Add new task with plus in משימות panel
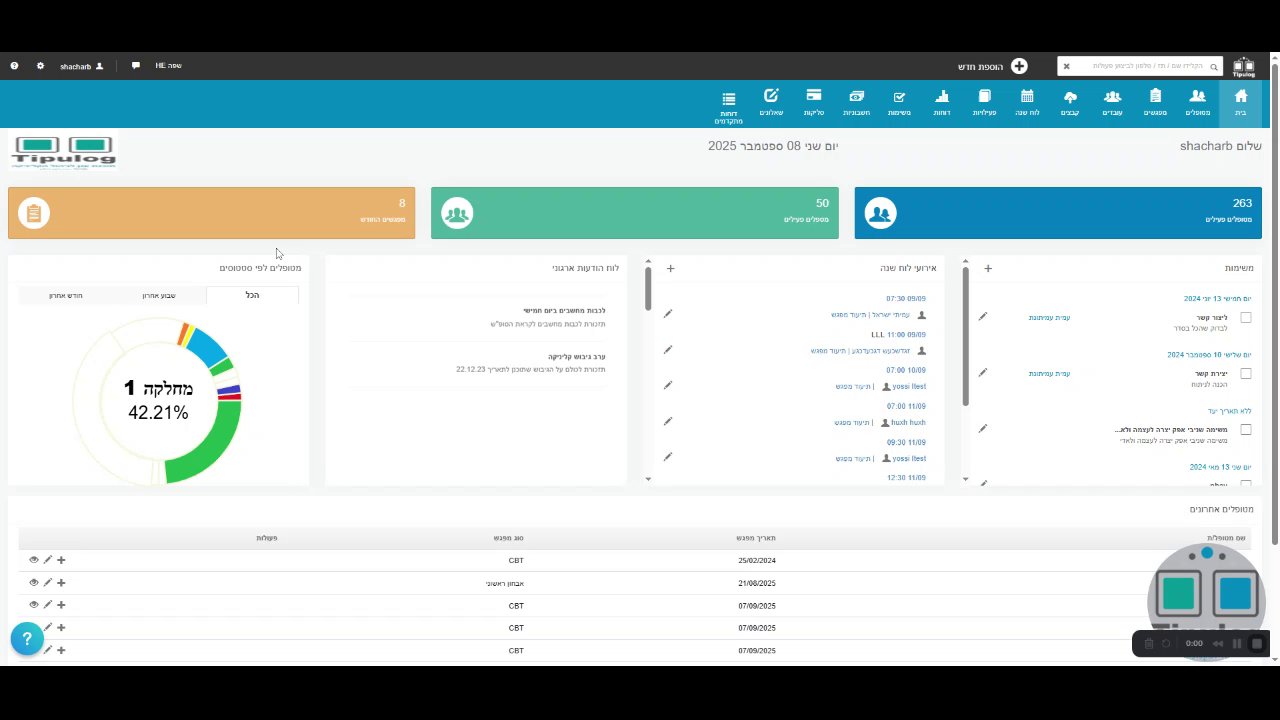Viewport: 1280px width, 720px height. (988, 268)
